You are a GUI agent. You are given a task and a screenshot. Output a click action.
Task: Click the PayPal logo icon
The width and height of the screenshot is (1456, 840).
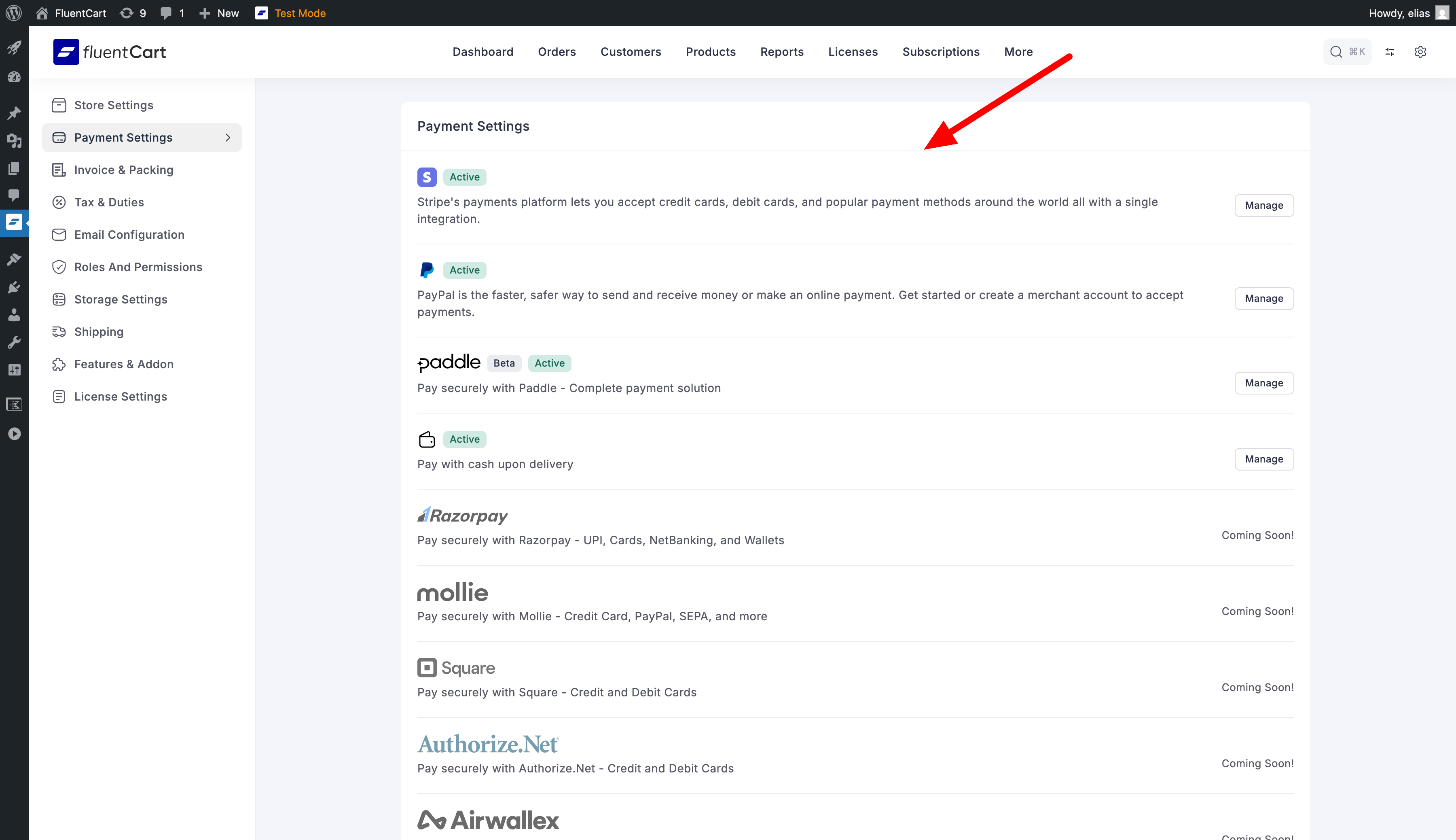click(x=427, y=270)
